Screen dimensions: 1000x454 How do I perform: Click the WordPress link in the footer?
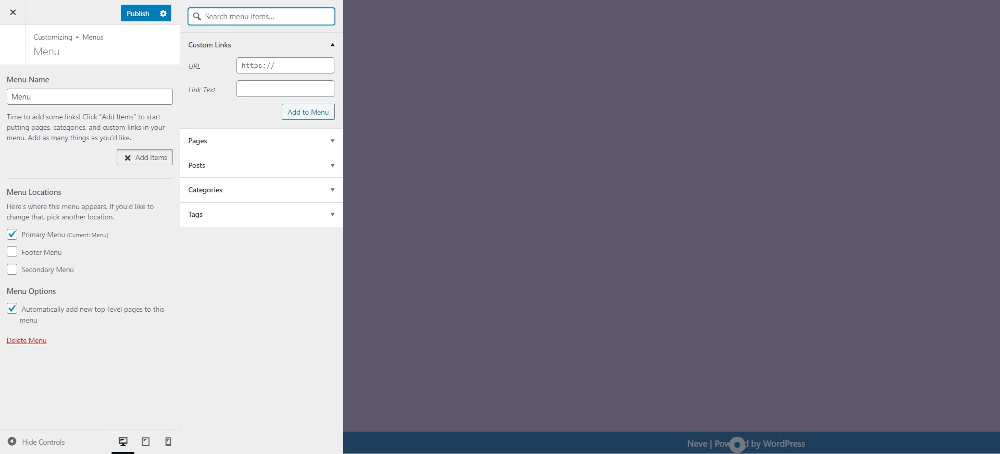pyautogui.click(x=784, y=444)
